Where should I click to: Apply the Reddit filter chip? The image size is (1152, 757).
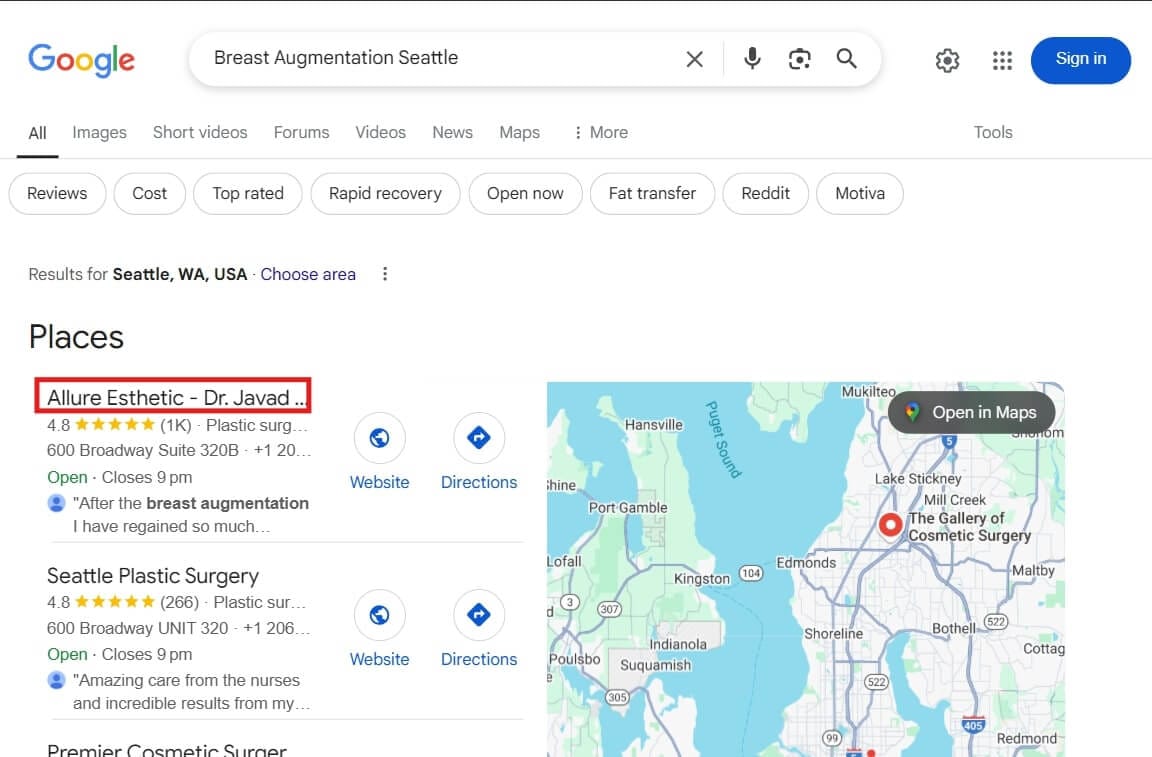click(x=766, y=194)
